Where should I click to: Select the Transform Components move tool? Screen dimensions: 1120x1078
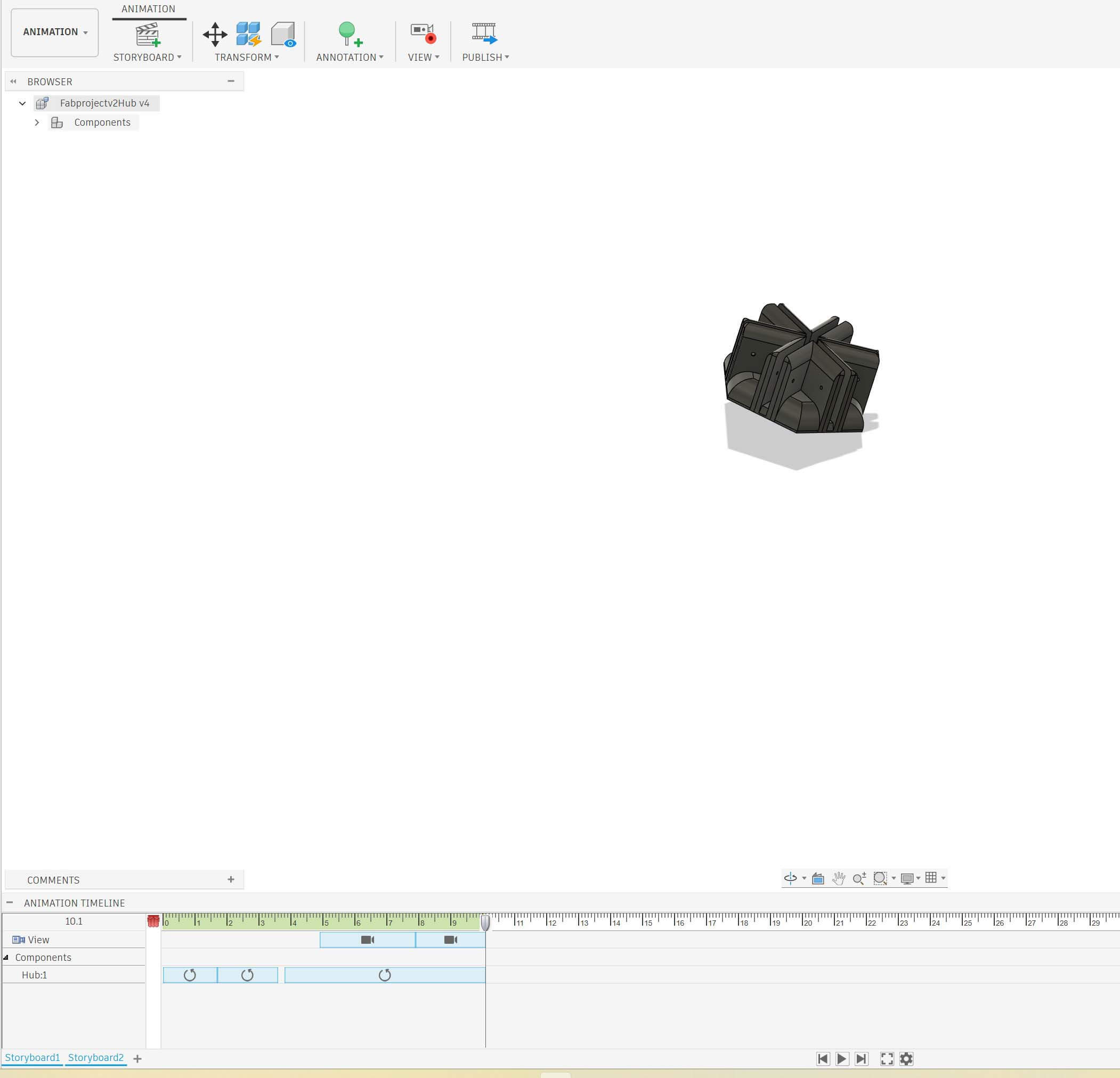click(215, 34)
